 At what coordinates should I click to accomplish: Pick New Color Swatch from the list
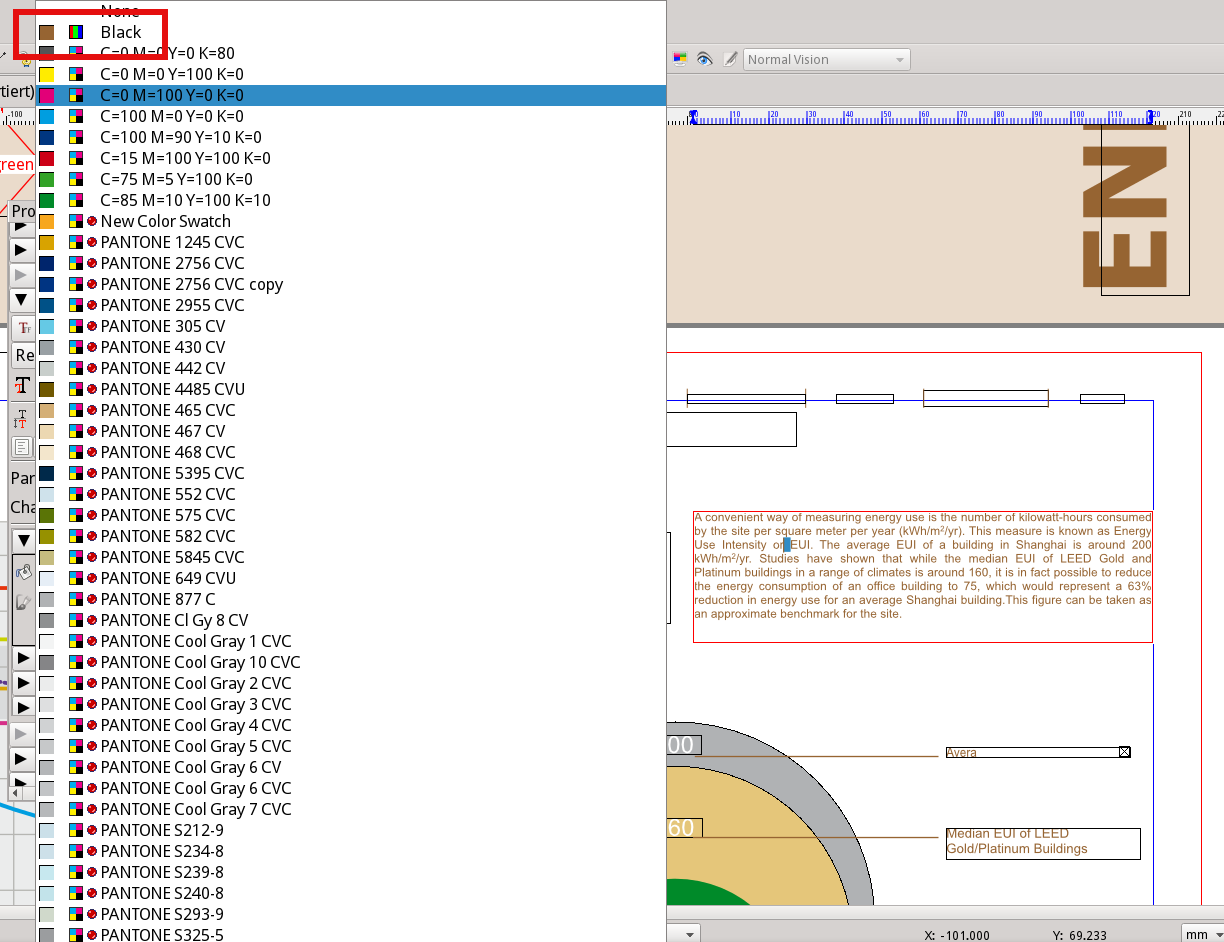[x=165, y=221]
